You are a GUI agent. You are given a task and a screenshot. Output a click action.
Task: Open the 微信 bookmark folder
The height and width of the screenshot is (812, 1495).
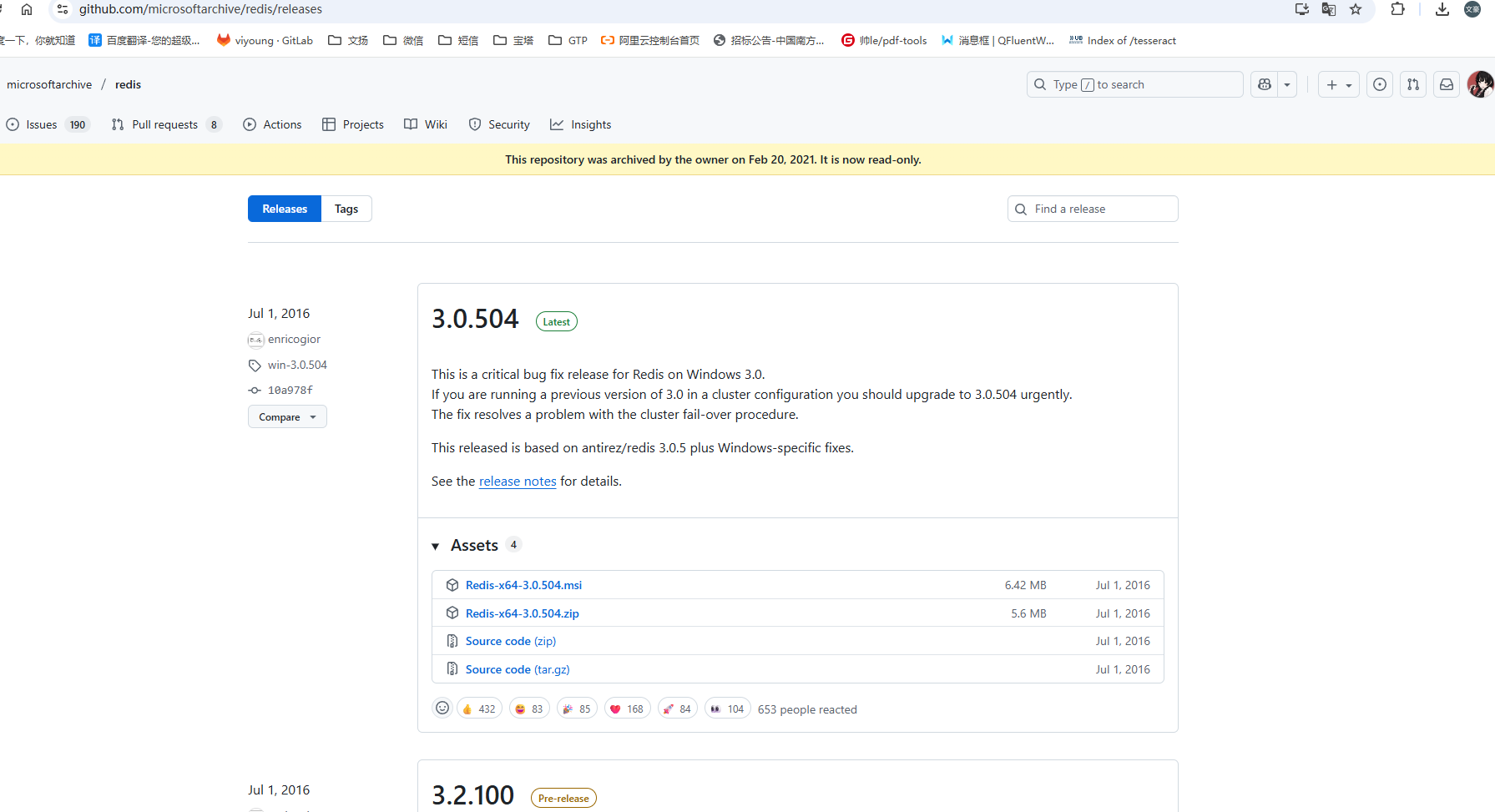403,40
